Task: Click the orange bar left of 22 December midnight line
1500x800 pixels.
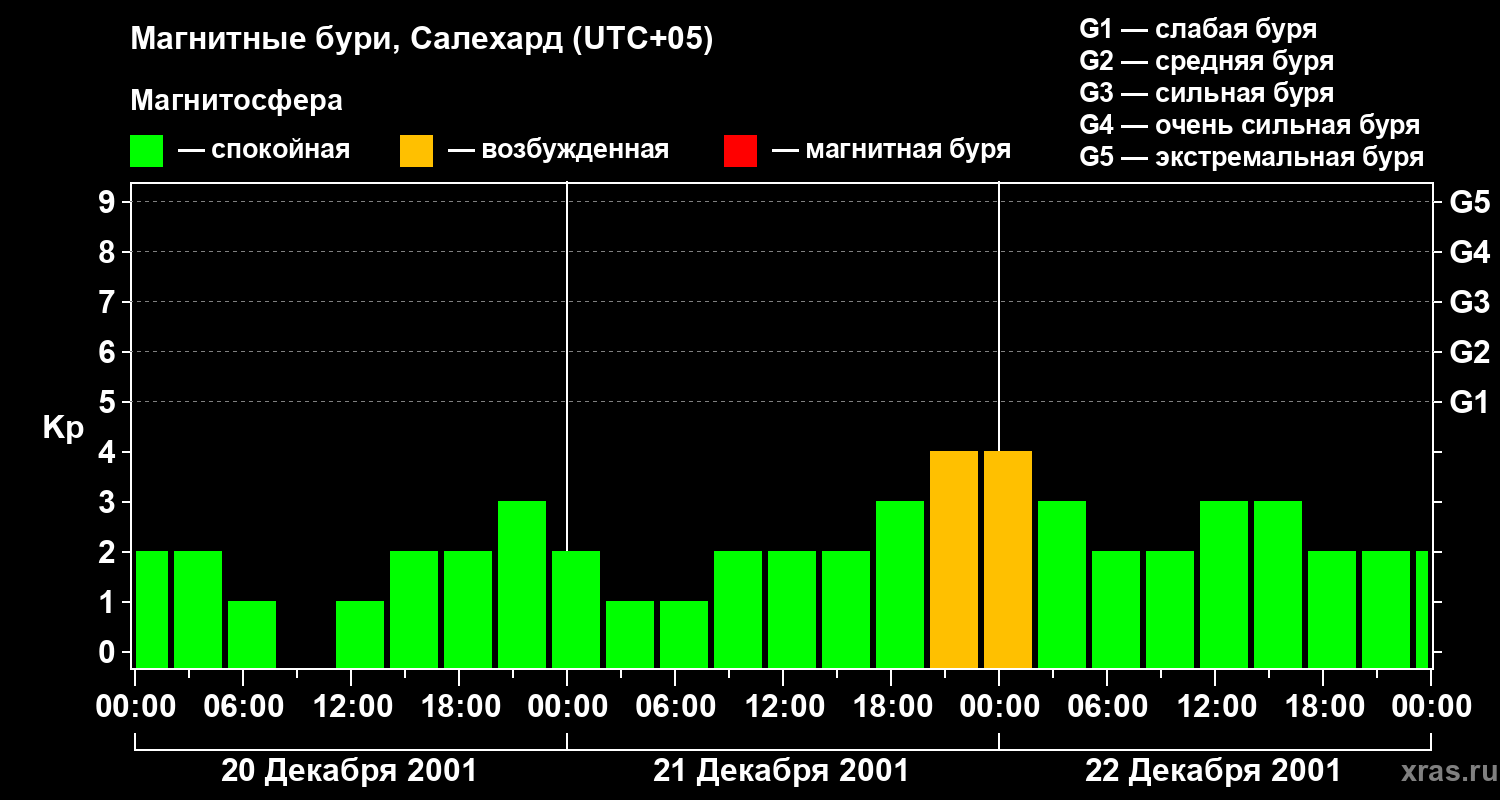Action: click(x=954, y=560)
